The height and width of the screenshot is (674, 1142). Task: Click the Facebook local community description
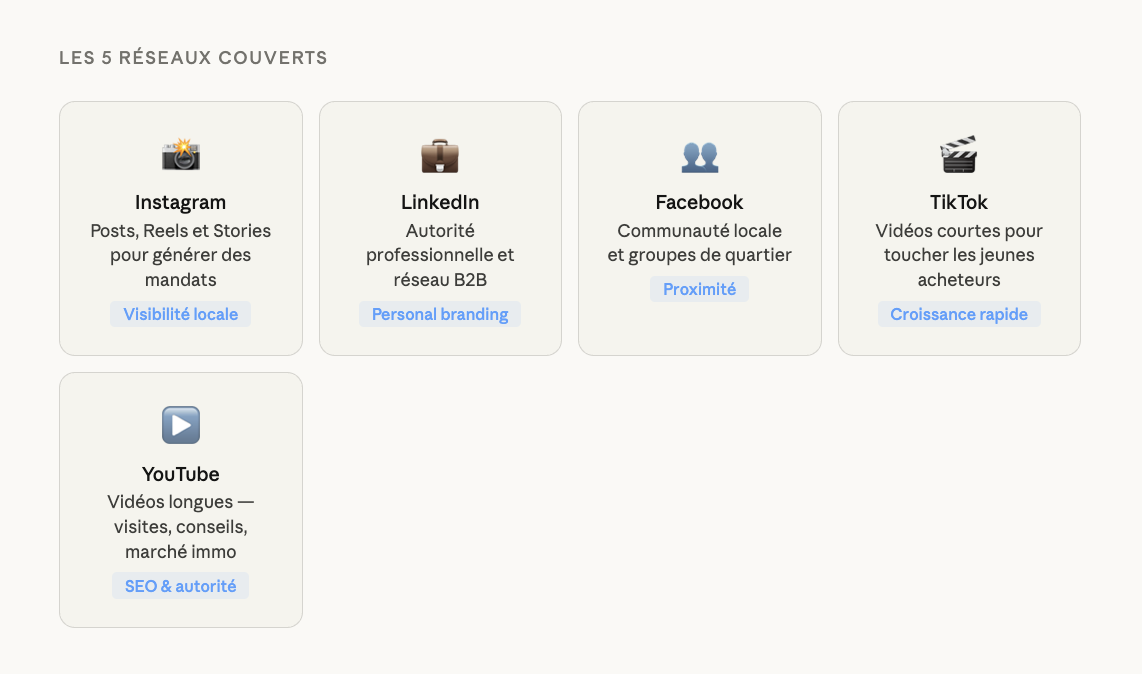700,243
